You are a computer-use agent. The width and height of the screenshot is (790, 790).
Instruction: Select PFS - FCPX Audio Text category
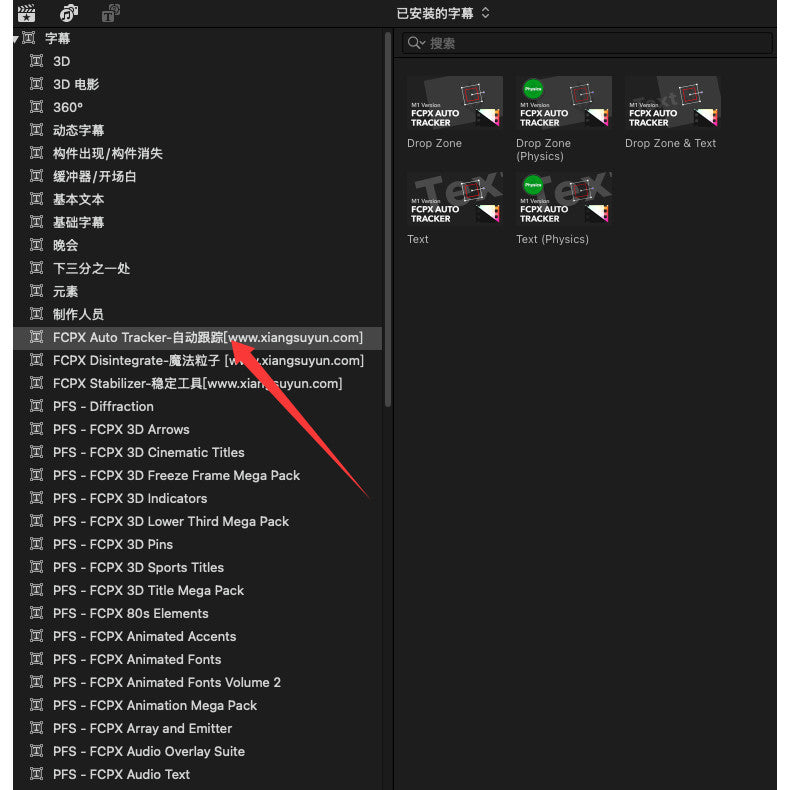pyautogui.click(x=198, y=774)
